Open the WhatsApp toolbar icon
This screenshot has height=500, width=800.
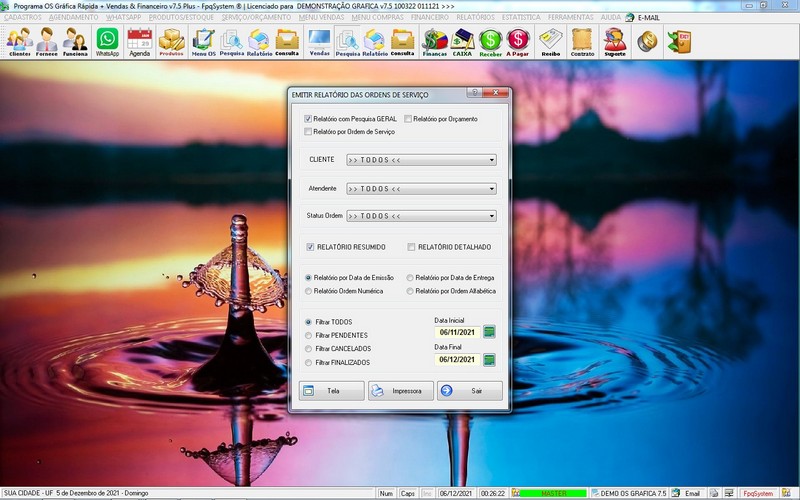point(107,41)
